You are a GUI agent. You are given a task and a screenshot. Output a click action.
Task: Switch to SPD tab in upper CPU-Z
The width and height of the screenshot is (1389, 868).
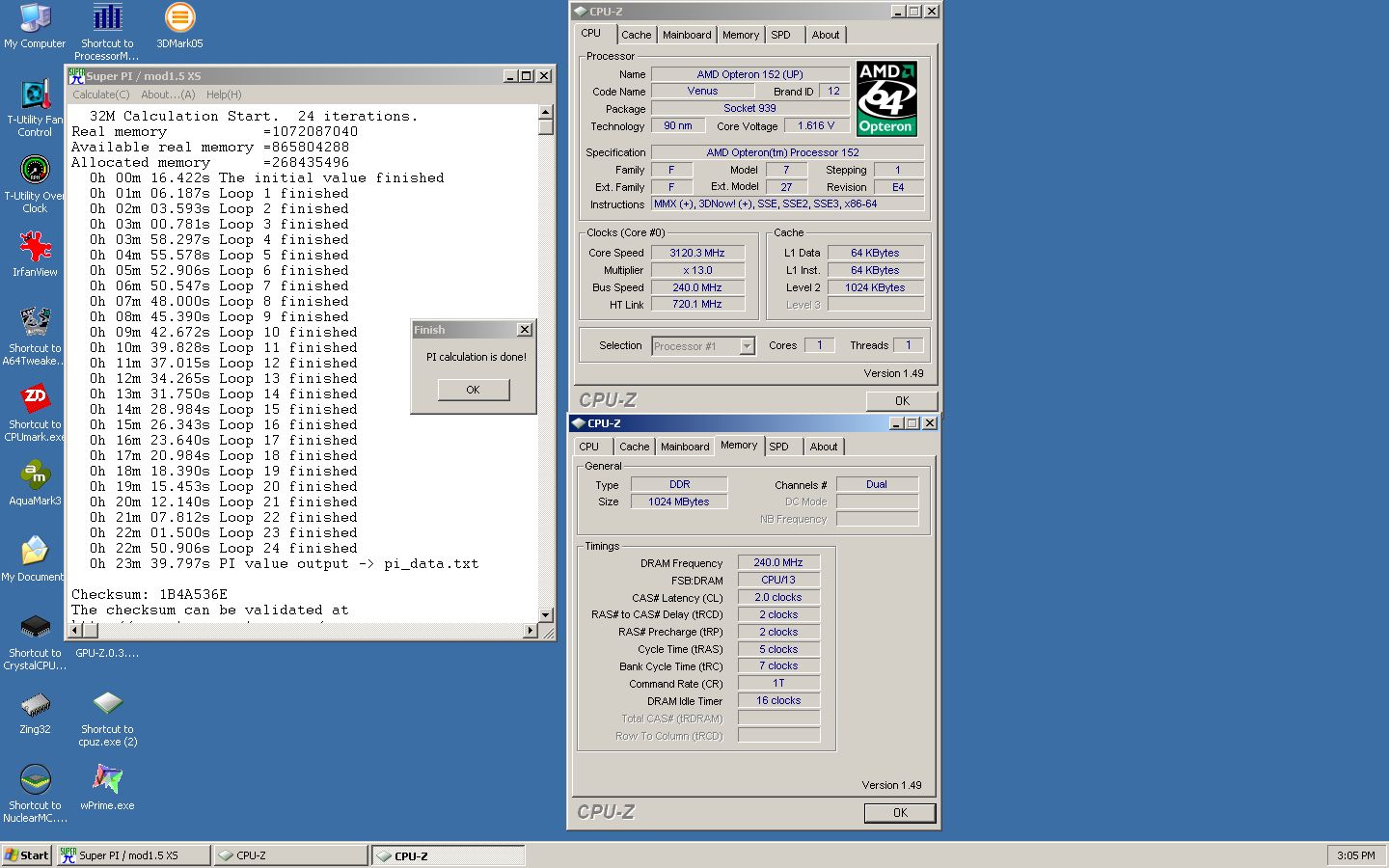[781, 35]
